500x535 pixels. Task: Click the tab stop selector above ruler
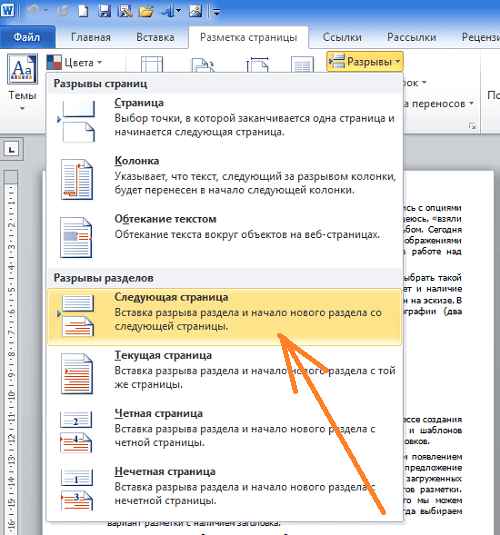coord(12,149)
